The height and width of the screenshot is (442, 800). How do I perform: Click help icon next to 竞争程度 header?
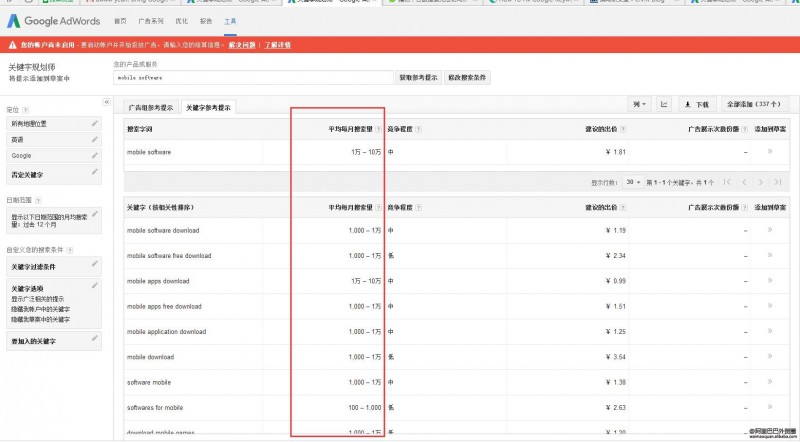point(417,128)
